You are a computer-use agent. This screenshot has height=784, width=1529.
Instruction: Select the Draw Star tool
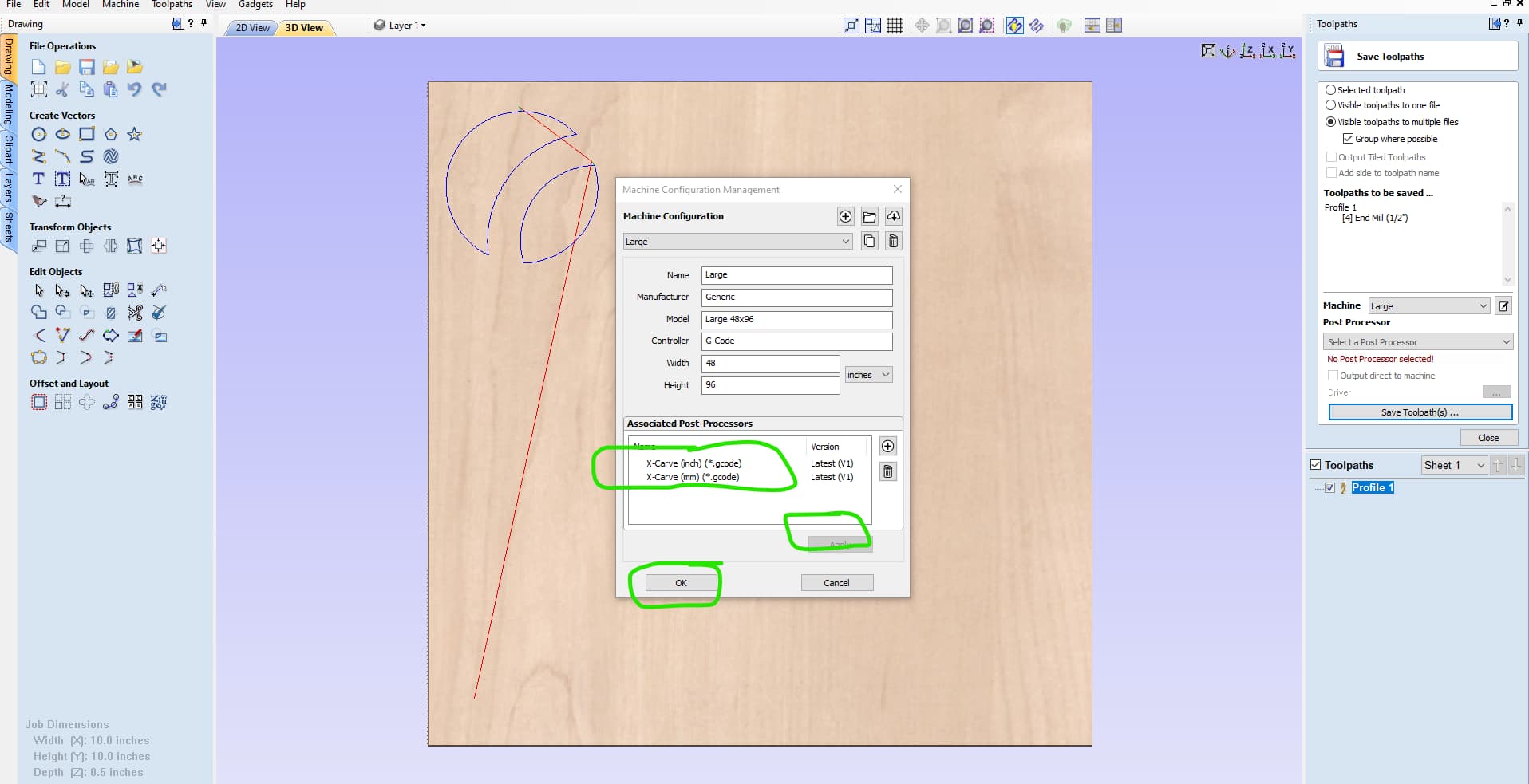134,134
